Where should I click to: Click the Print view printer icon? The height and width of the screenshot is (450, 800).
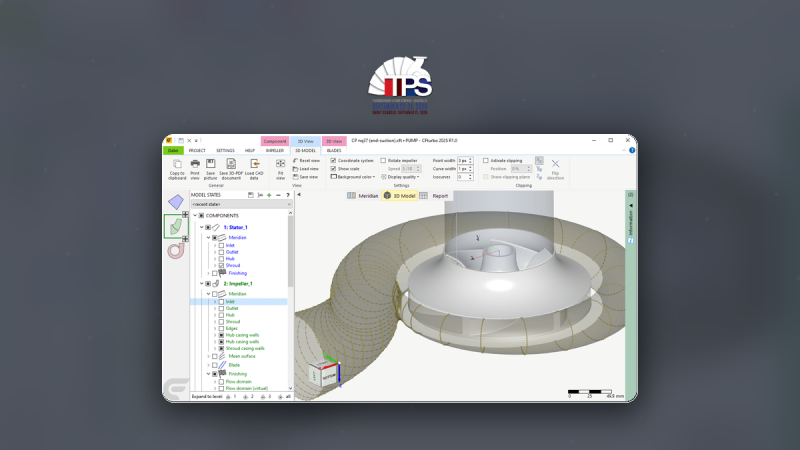tap(195, 164)
